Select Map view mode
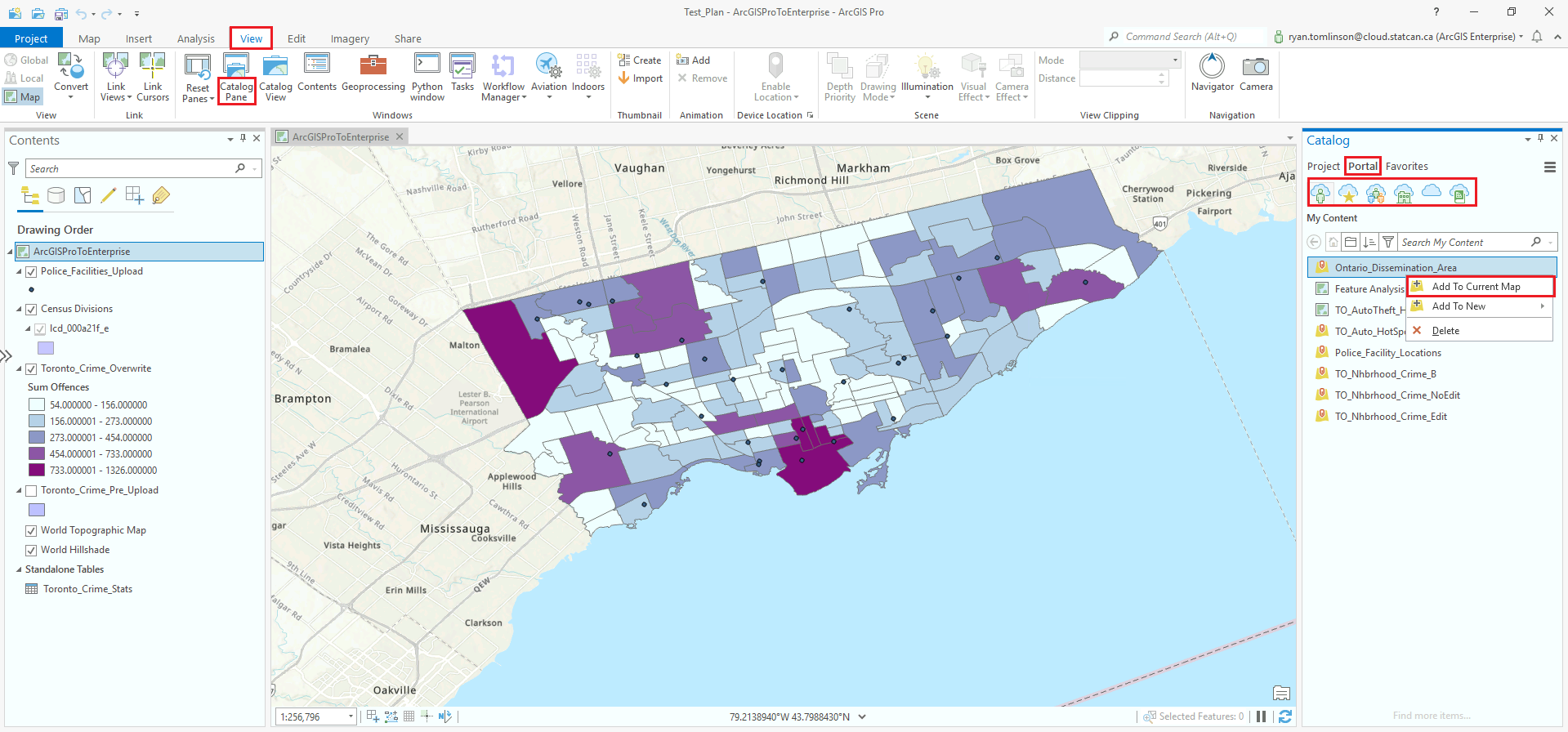Image resolution: width=1568 pixels, height=732 pixels. coord(22,96)
